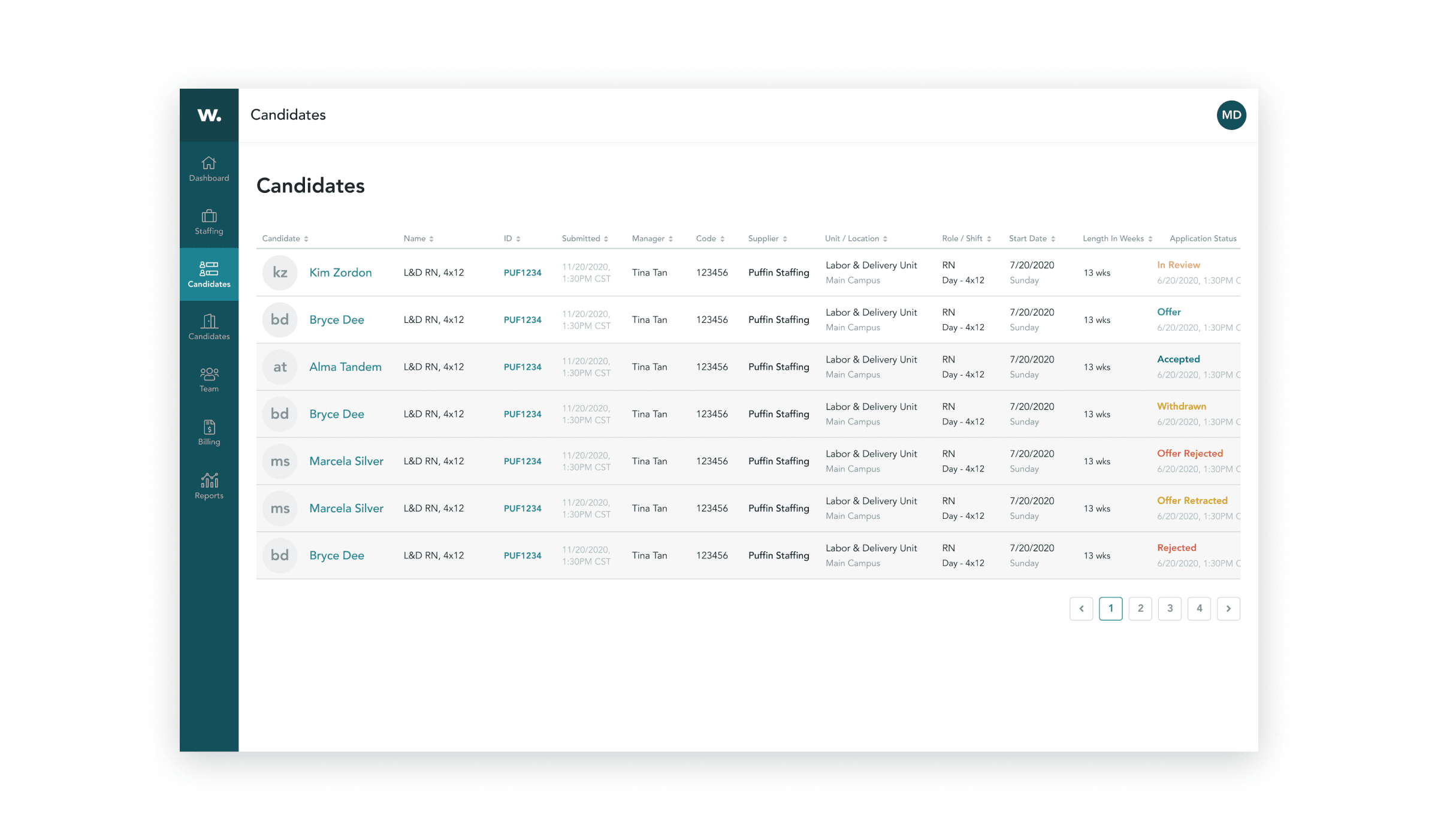1438x840 pixels.
Task: Open the MD user avatar
Action: pyautogui.click(x=1231, y=115)
